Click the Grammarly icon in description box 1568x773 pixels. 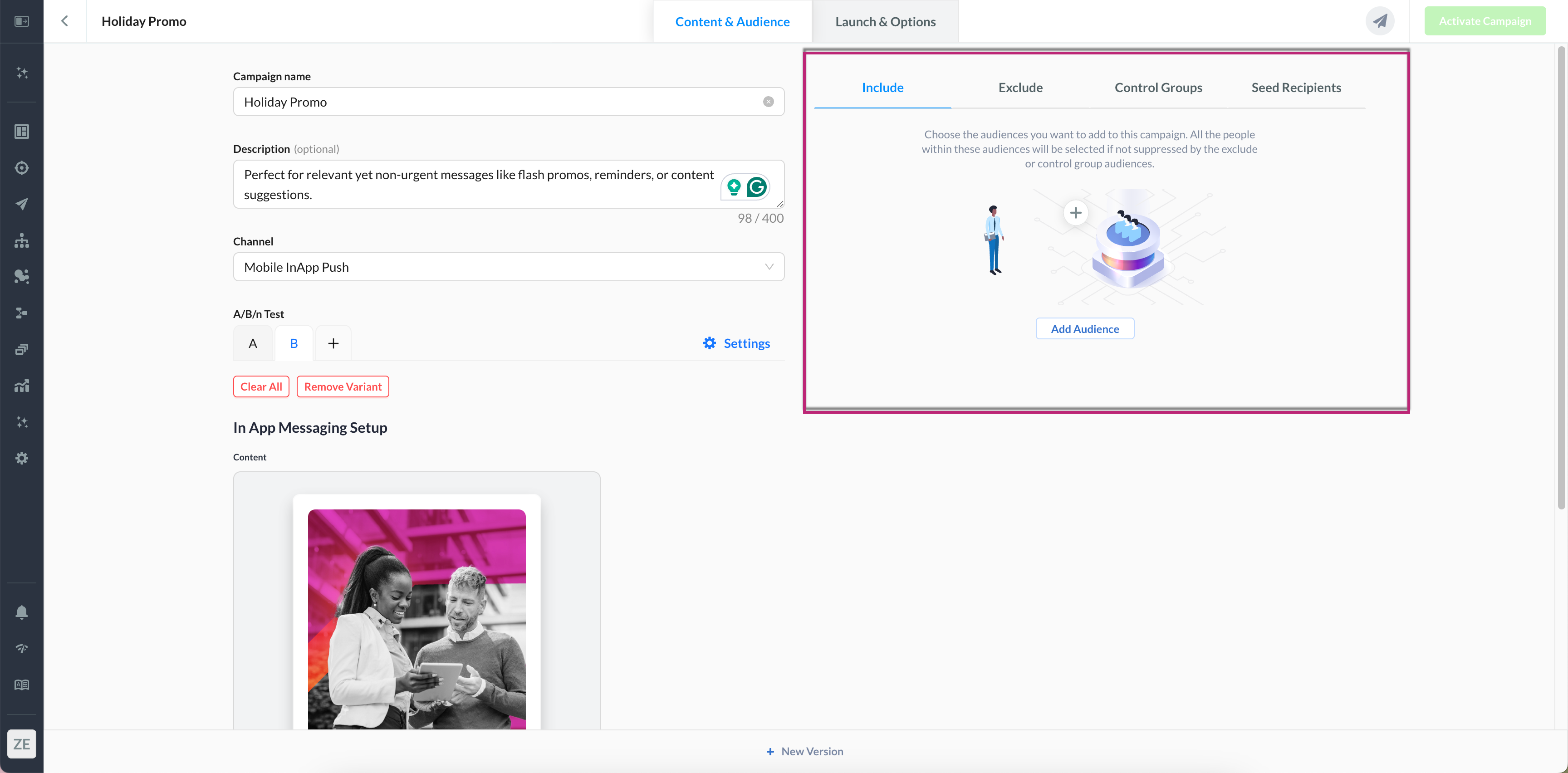tap(757, 187)
